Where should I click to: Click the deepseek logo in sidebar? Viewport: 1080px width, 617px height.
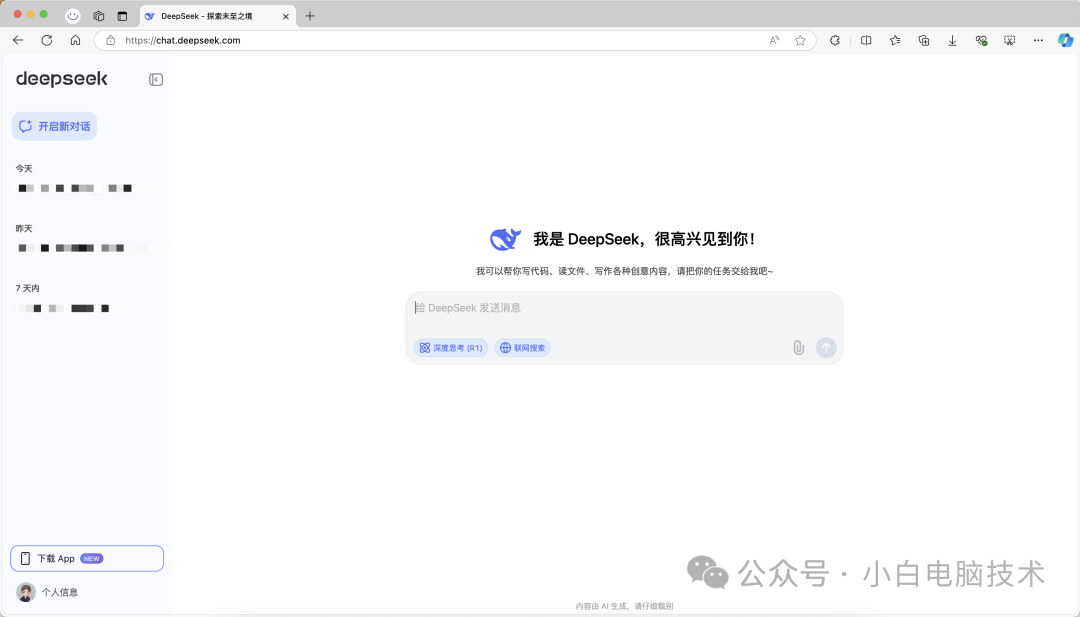62,79
